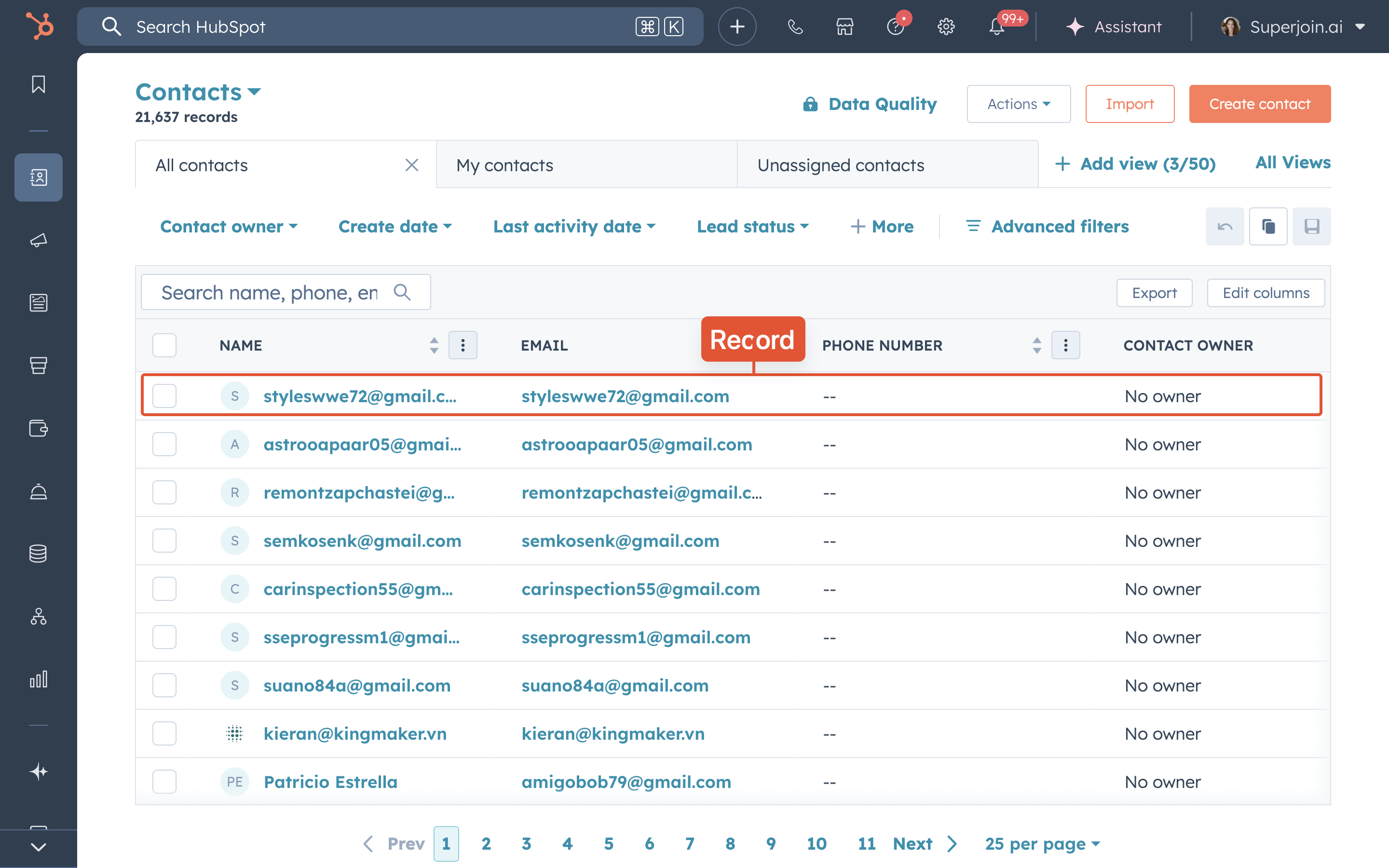Check the select-all contacts checkbox

pos(164,345)
